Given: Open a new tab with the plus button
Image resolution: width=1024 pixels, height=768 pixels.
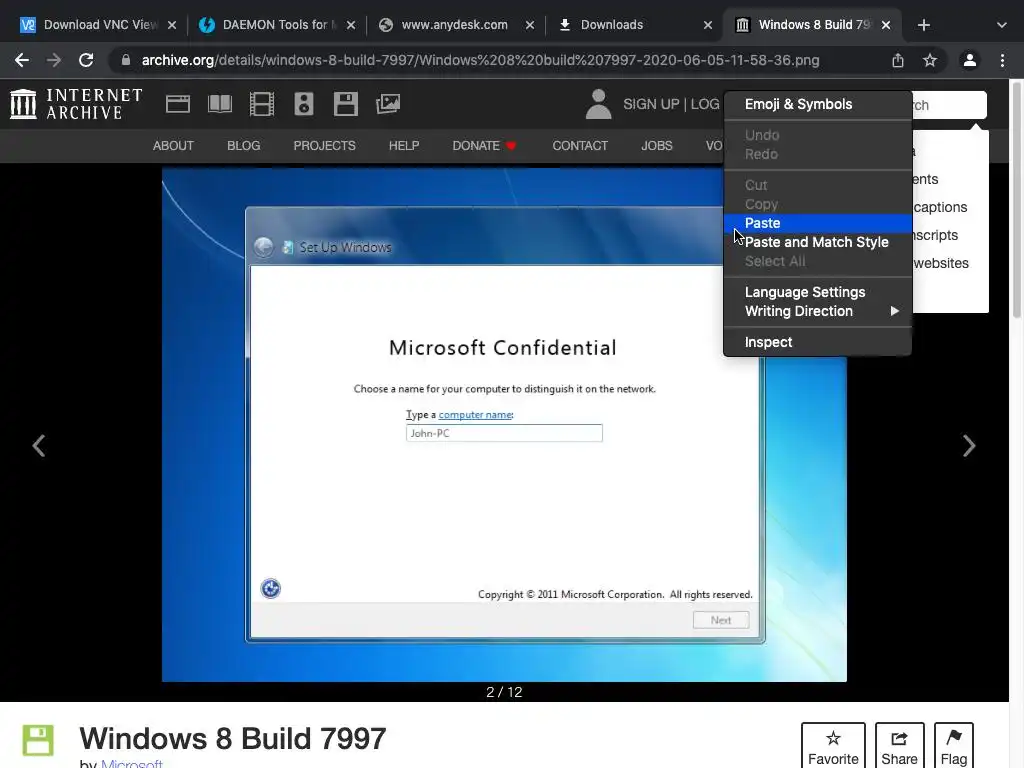Looking at the screenshot, I should point(923,25).
